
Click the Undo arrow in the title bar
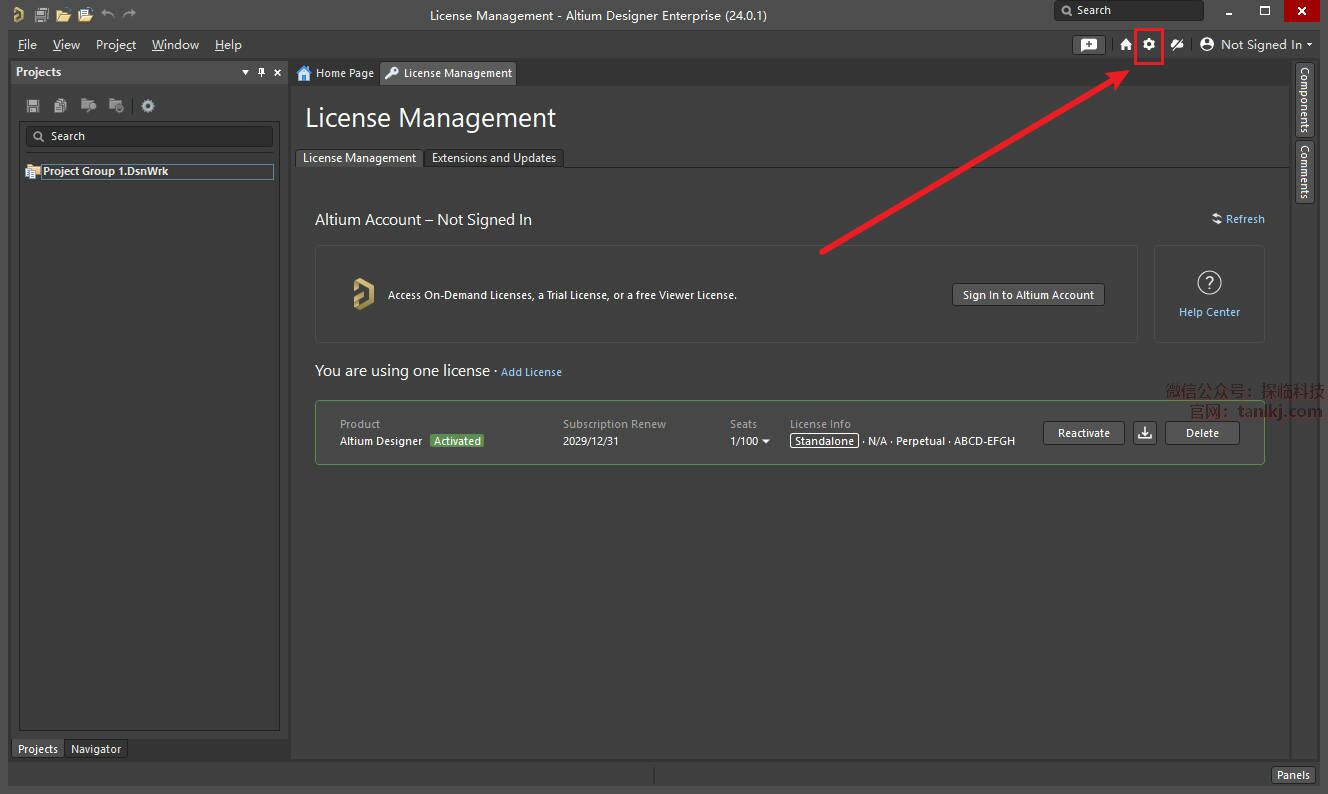point(108,14)
